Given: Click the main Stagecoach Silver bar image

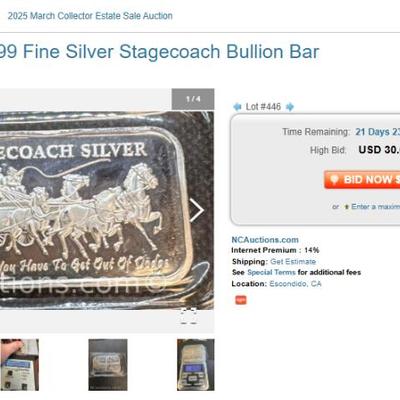Looking at the screenshot, I should click(107, 210).
